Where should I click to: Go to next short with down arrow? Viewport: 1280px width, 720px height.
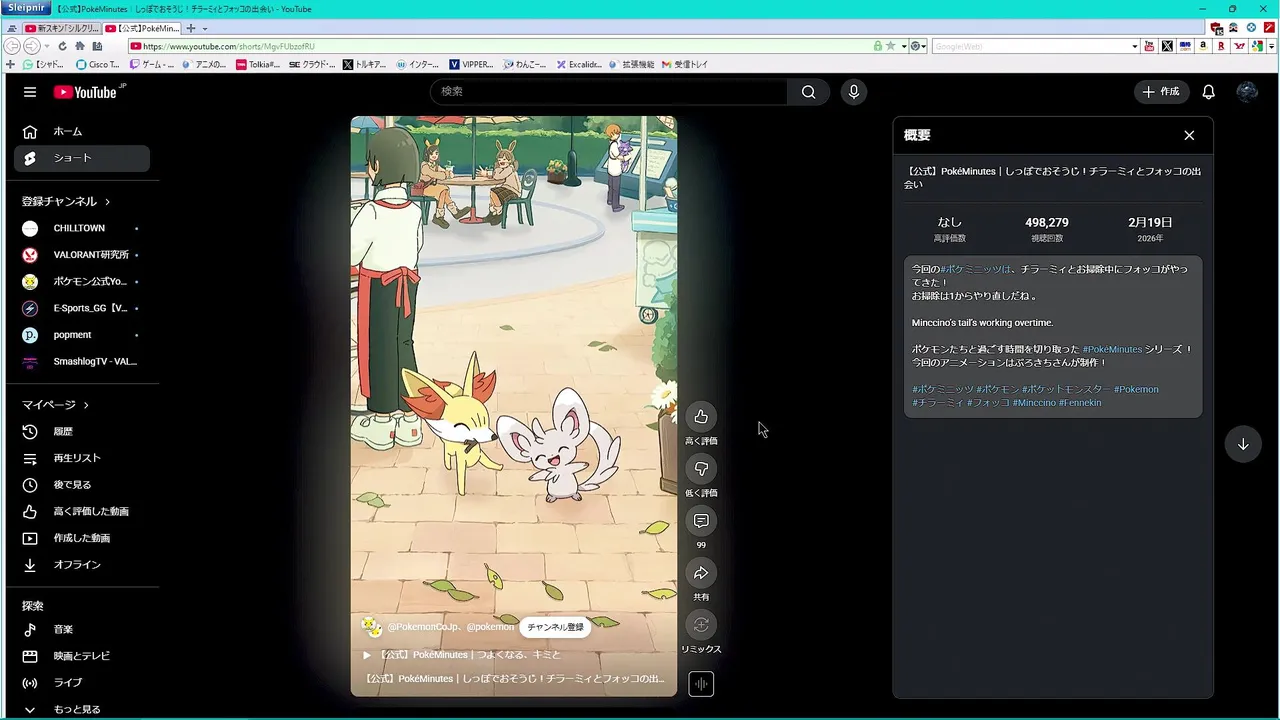pos(1243,444)
